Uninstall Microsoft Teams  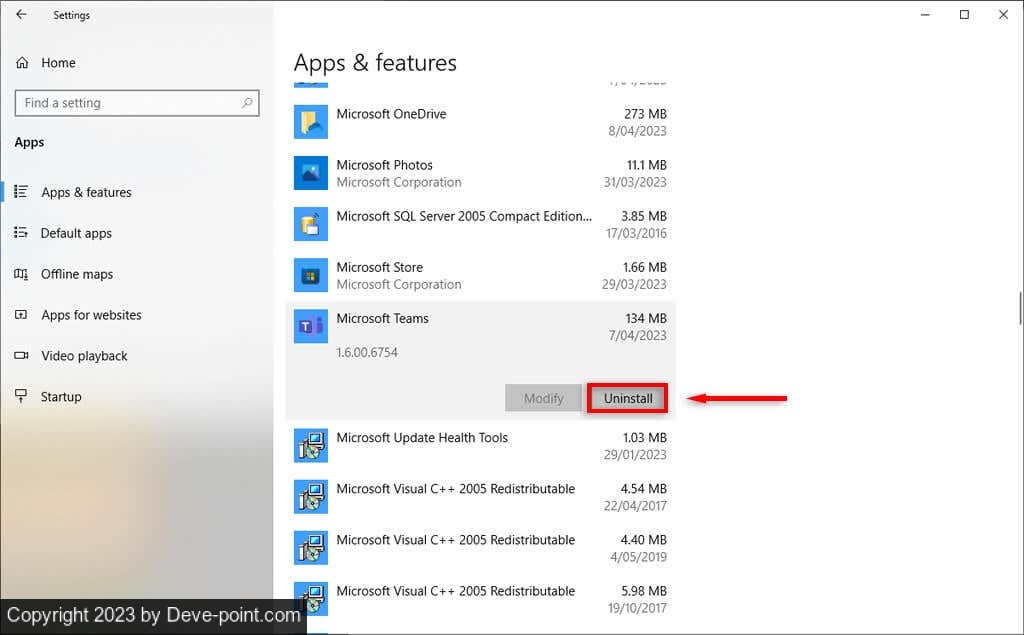click(x=628, y=398)
